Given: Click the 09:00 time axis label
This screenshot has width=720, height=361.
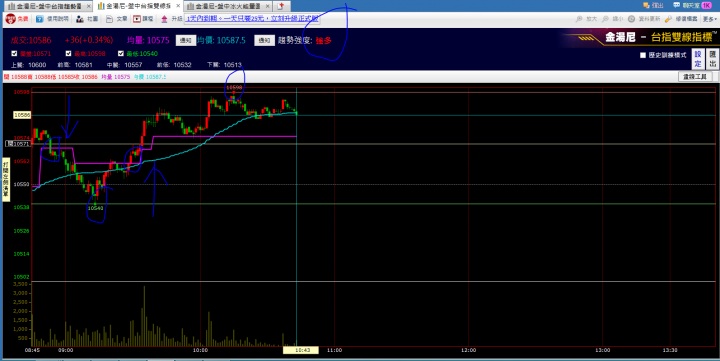Looking at the screenshot, I should click(66, 350).
